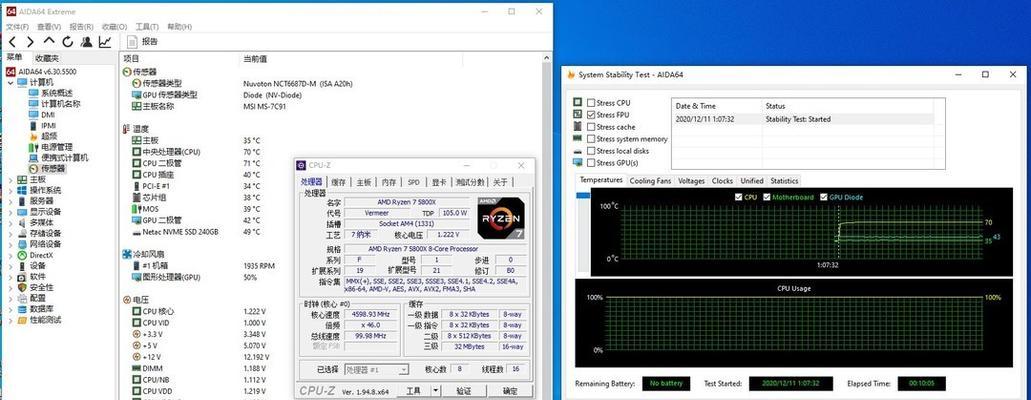
Task: Select the 便携式计算机 tree item
Action: pyautogui.click(x=64, y=158)
